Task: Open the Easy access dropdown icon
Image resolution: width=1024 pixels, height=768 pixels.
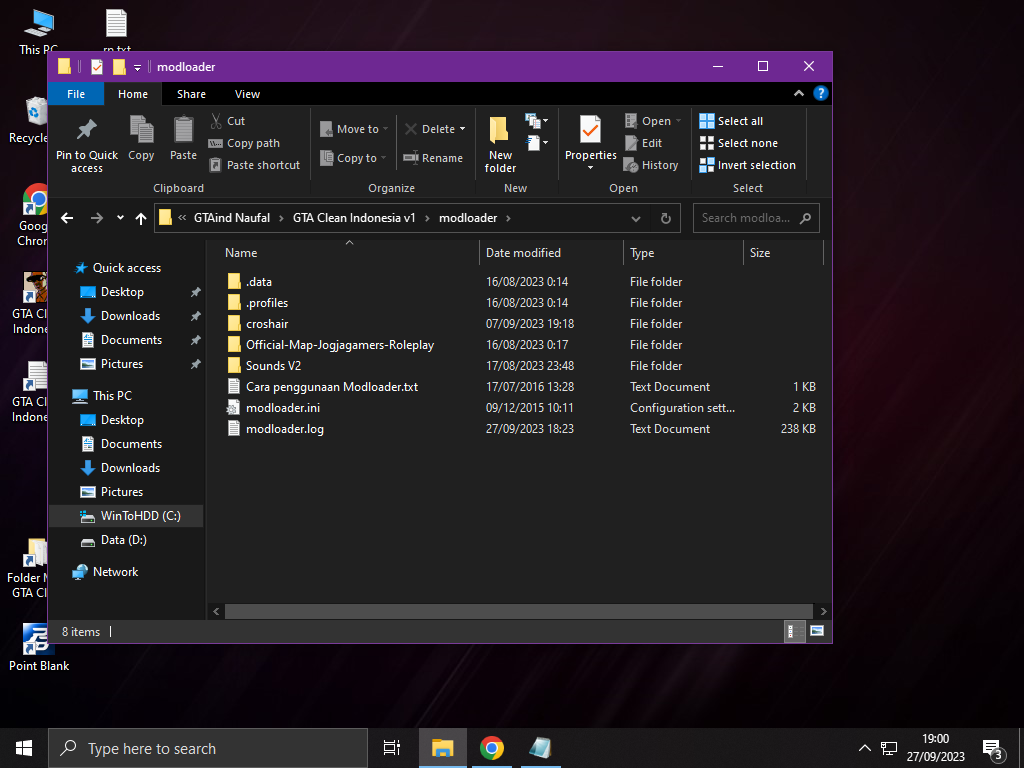Action: [537, 142]
